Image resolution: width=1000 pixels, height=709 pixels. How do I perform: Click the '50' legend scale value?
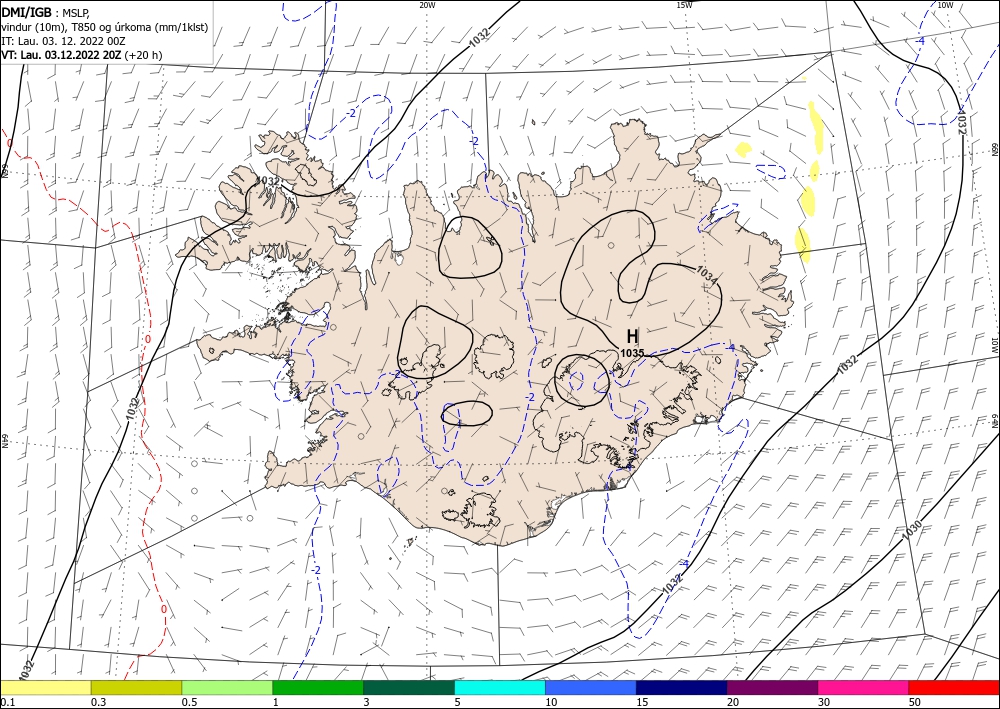point(915,702)
